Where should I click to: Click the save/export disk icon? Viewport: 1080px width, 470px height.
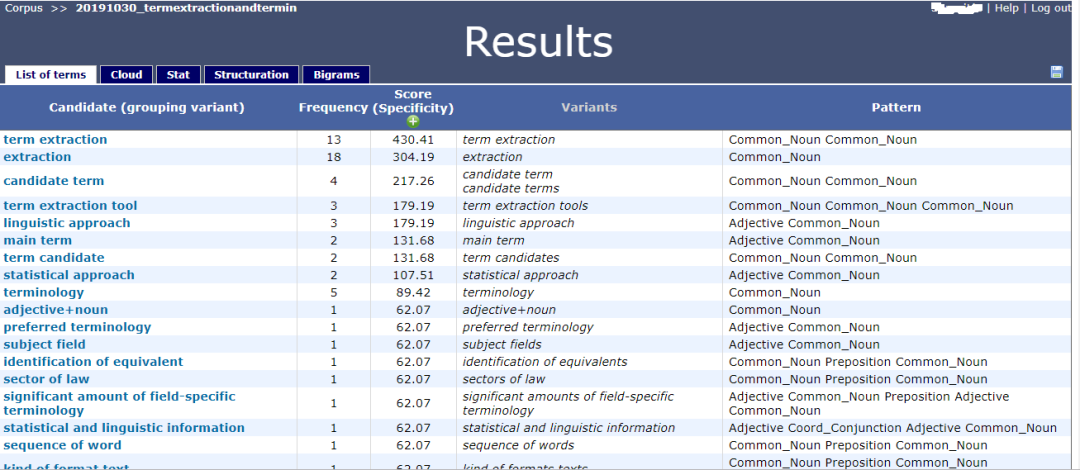pos(1057,72)
